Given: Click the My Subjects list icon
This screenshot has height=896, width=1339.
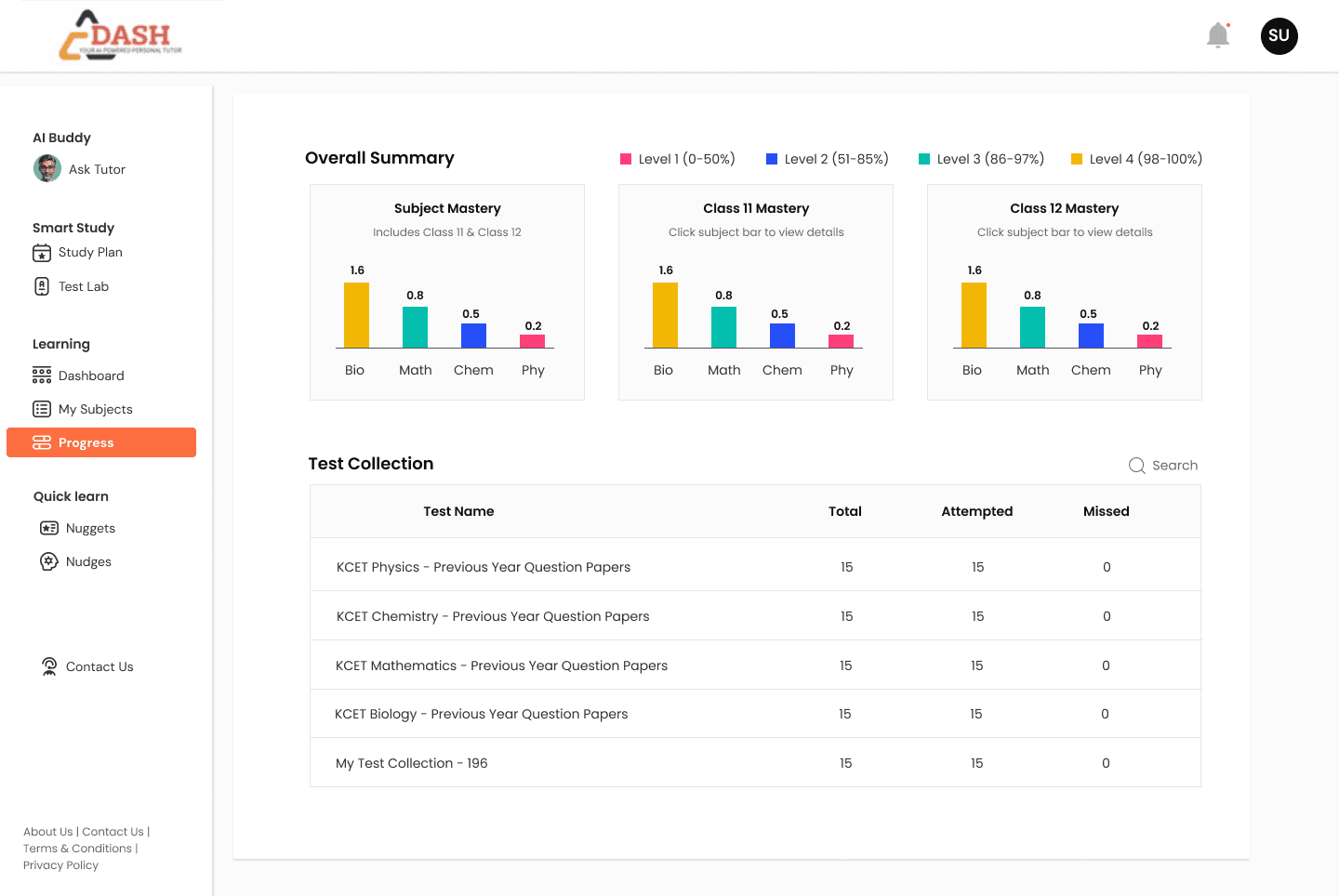Looking at the screenshot, I should coord(42,409).
